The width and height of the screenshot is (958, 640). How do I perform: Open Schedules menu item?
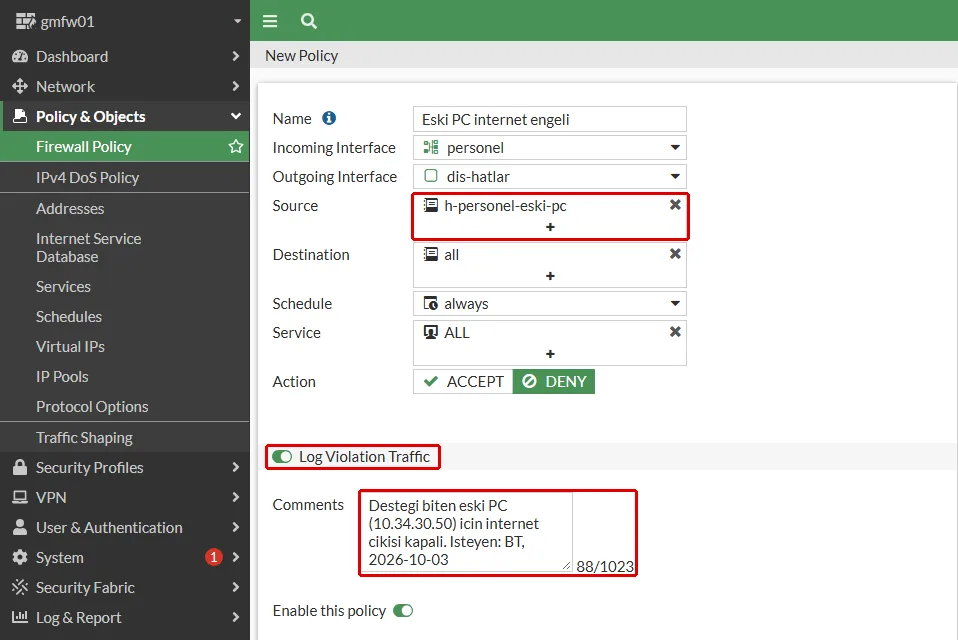(125, 316)
